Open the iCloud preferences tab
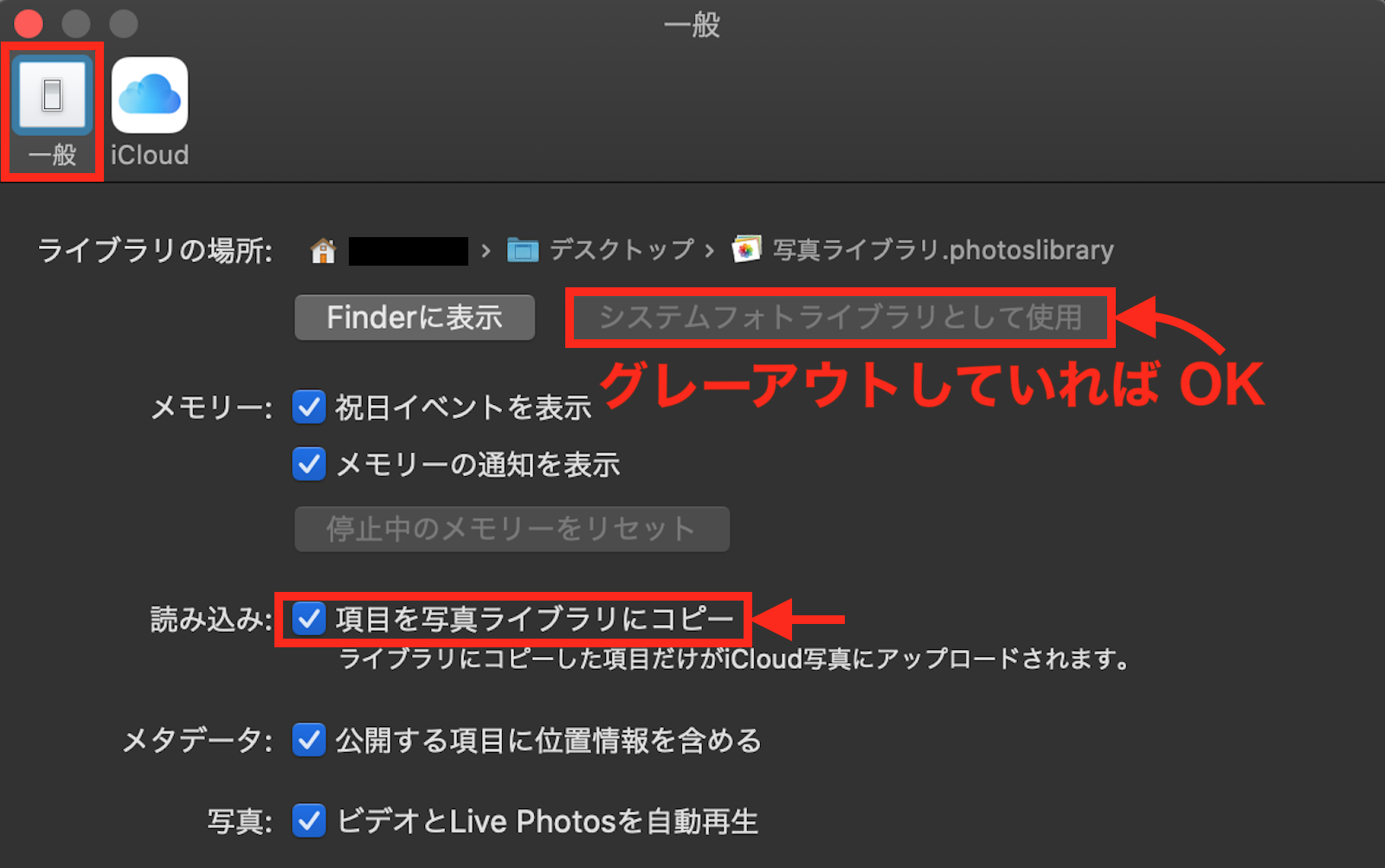 click(150, 95)
